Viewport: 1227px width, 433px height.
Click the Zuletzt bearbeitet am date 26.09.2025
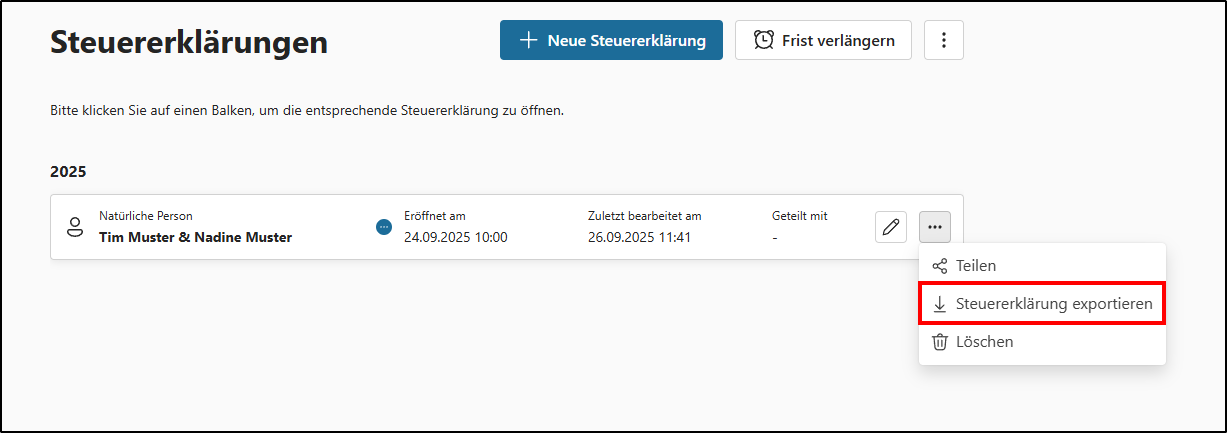coord(639,238)
